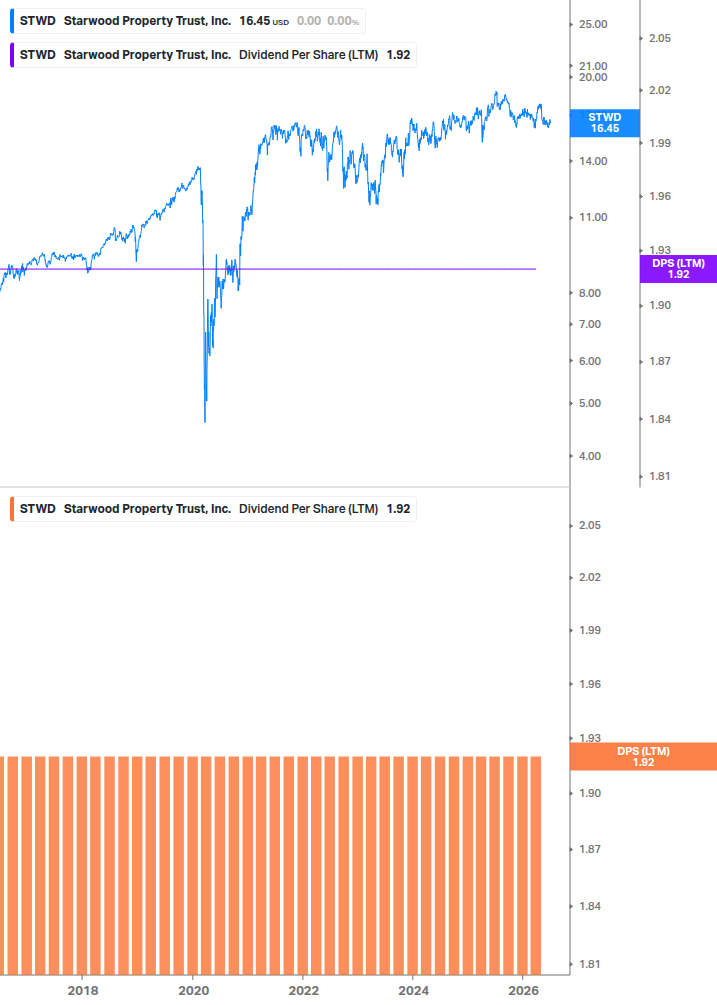Click the 8.00 price axis label
This screenshot has height=1005, width=717.
click(x=590, y=294)
